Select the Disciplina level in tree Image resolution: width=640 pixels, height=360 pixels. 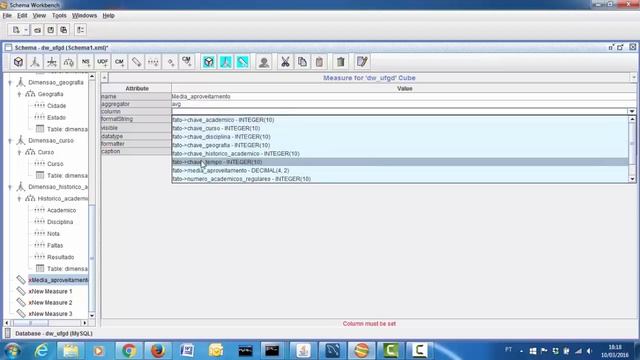[60, 222]
